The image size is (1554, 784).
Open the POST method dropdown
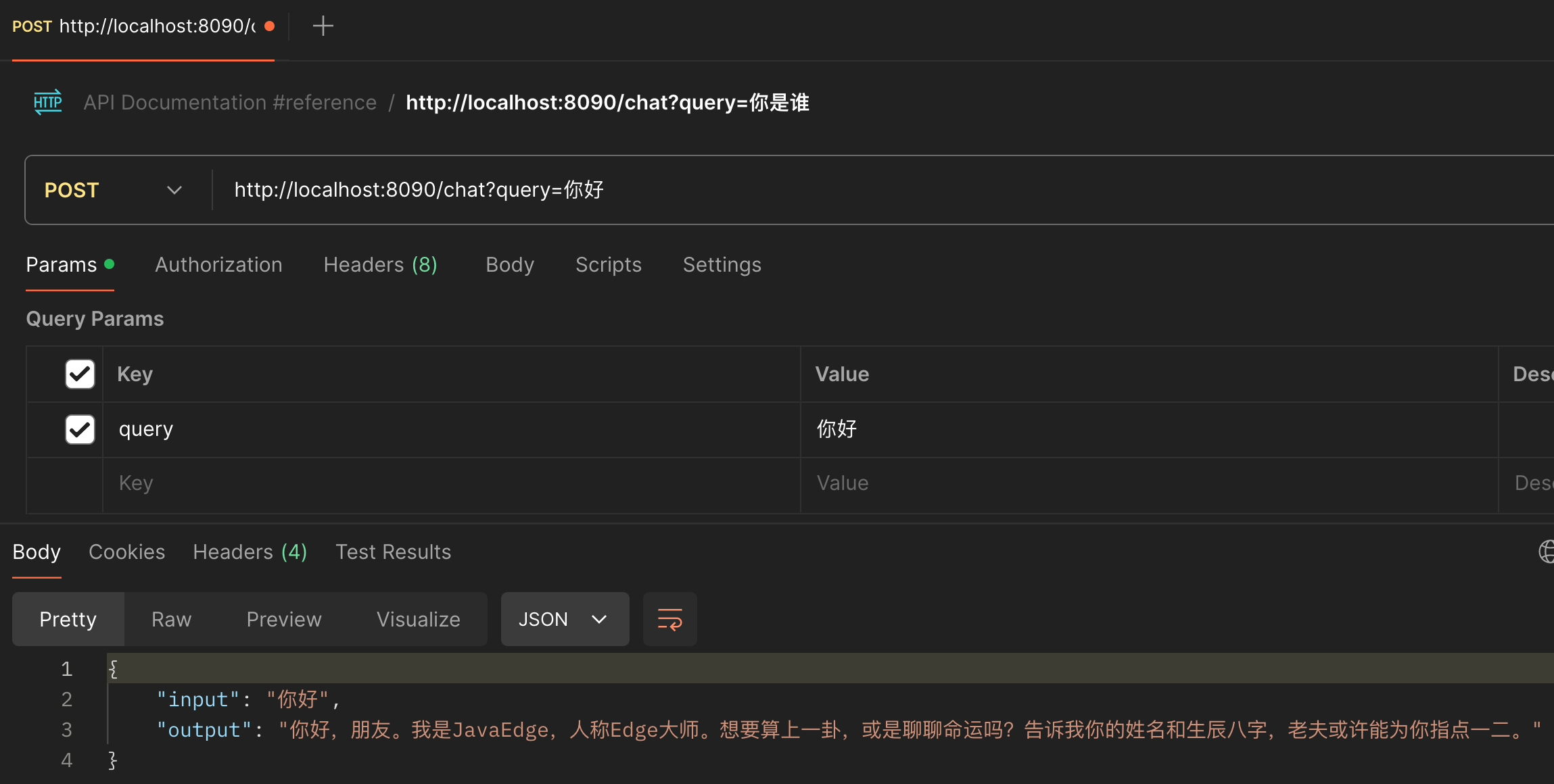(x=114, y=190)
